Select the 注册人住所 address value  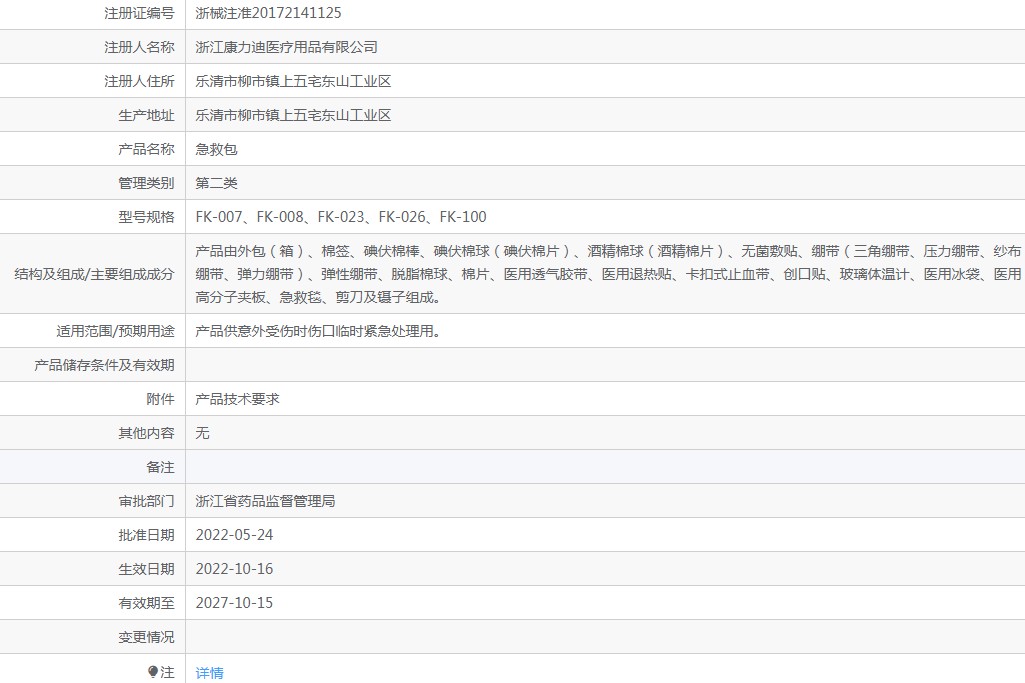(293, 81)
